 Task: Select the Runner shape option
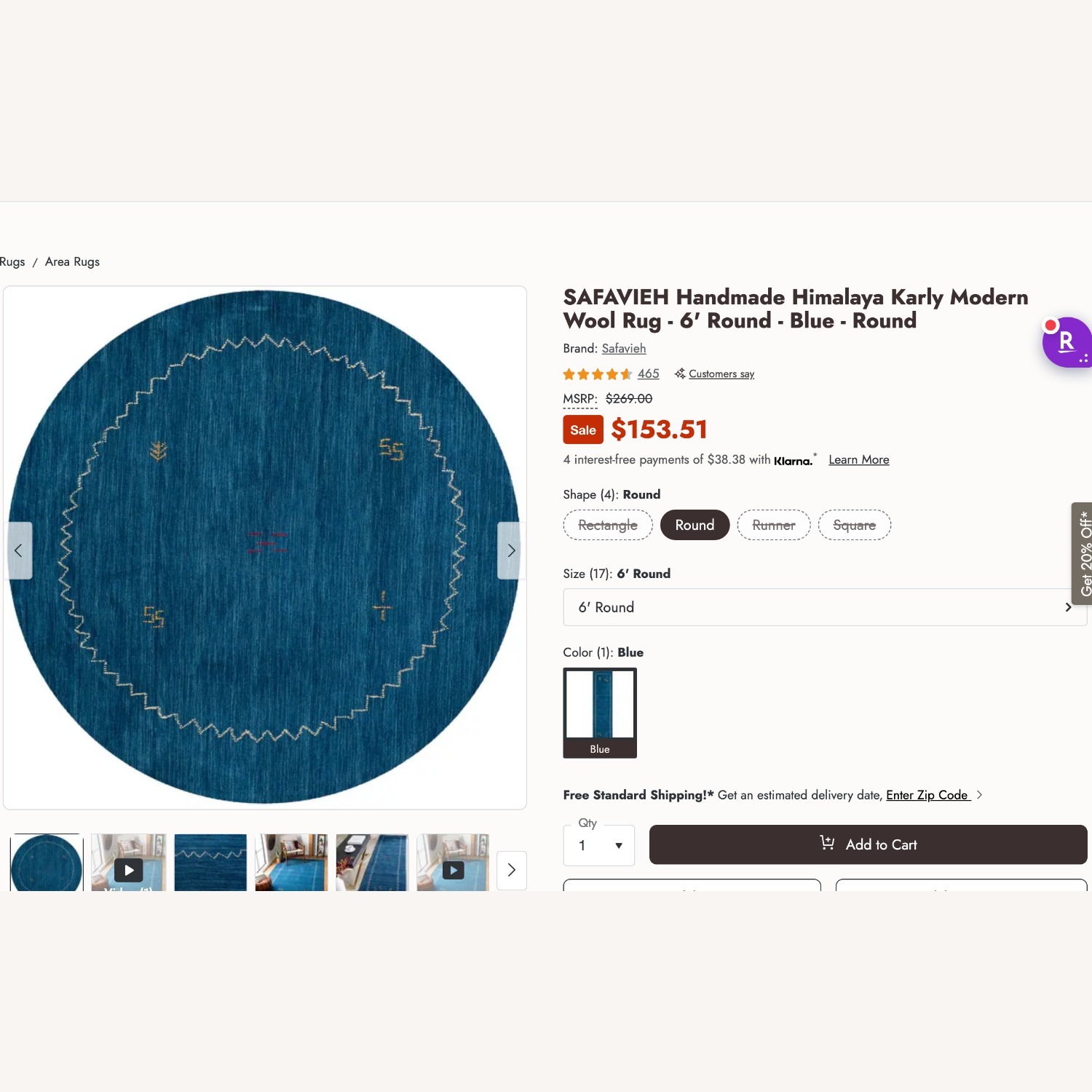click(x=774, y=525)
